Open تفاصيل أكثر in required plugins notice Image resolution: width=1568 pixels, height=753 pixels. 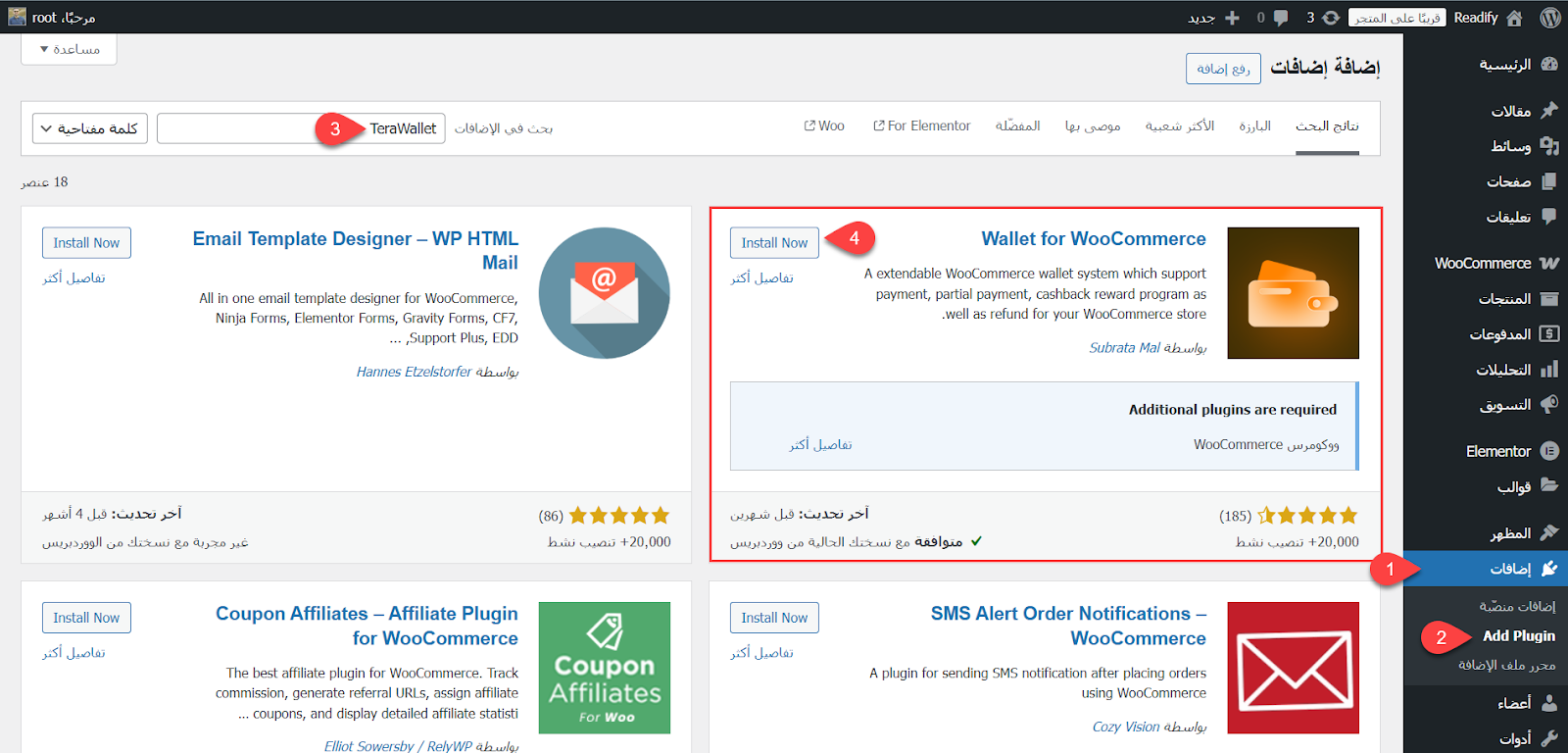pos(820,445)
